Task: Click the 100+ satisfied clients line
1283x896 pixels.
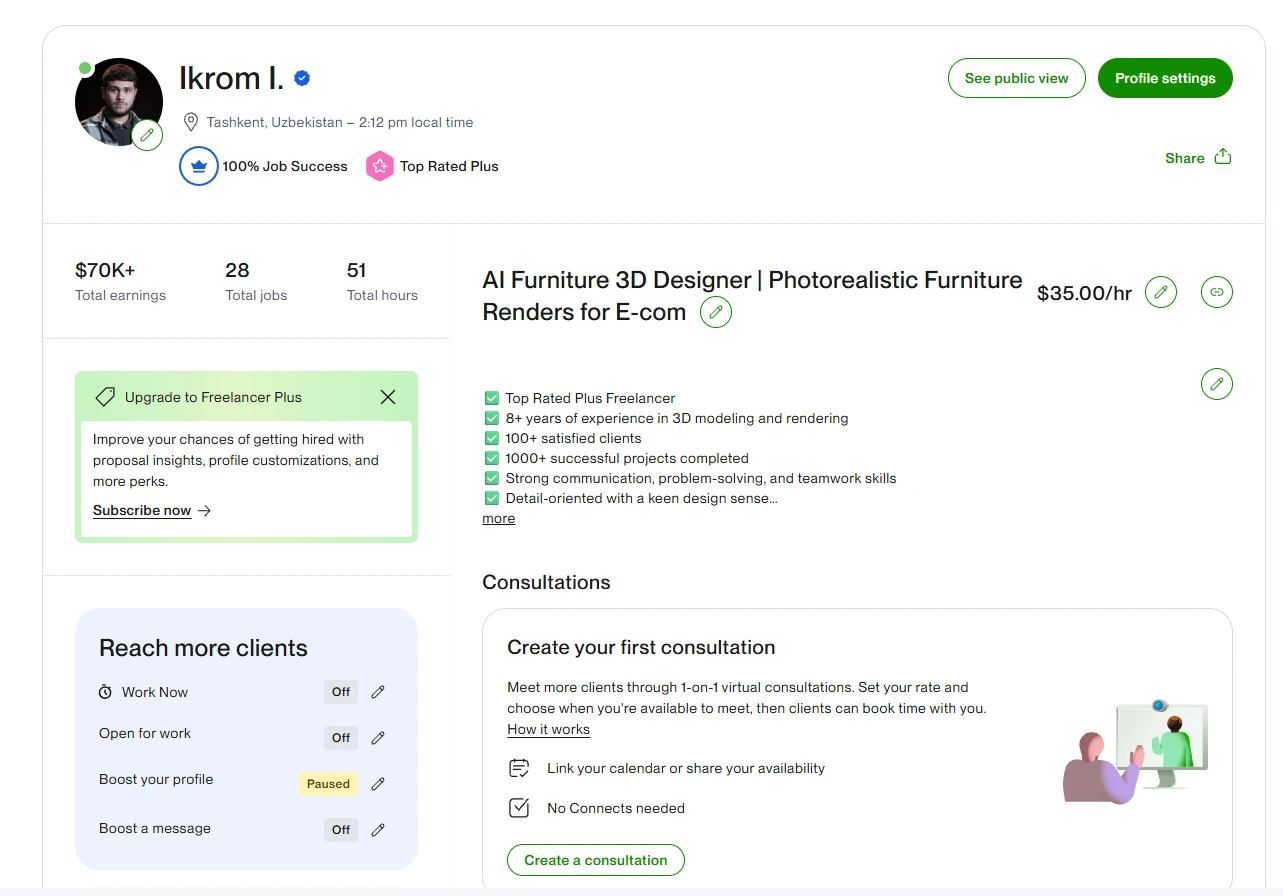Action: (x=573, y=438)
